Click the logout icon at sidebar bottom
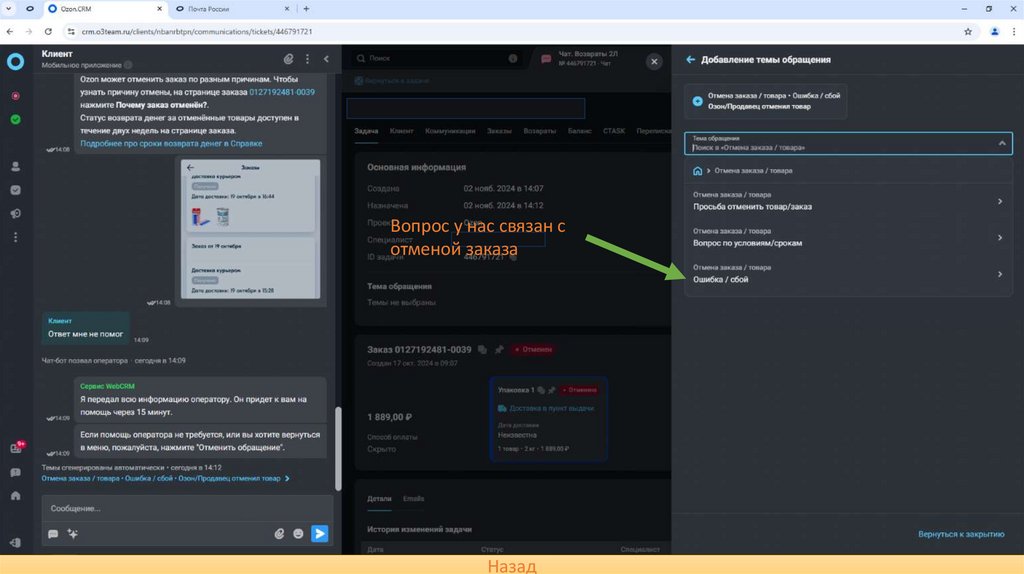This screenshot has height=574, width=1024. (x=15, y=543)
